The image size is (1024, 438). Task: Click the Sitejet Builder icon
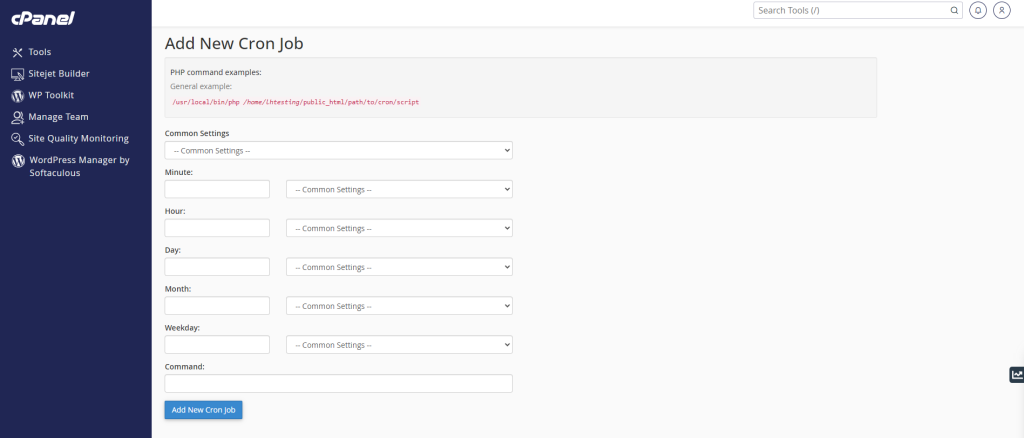[17, 74]
